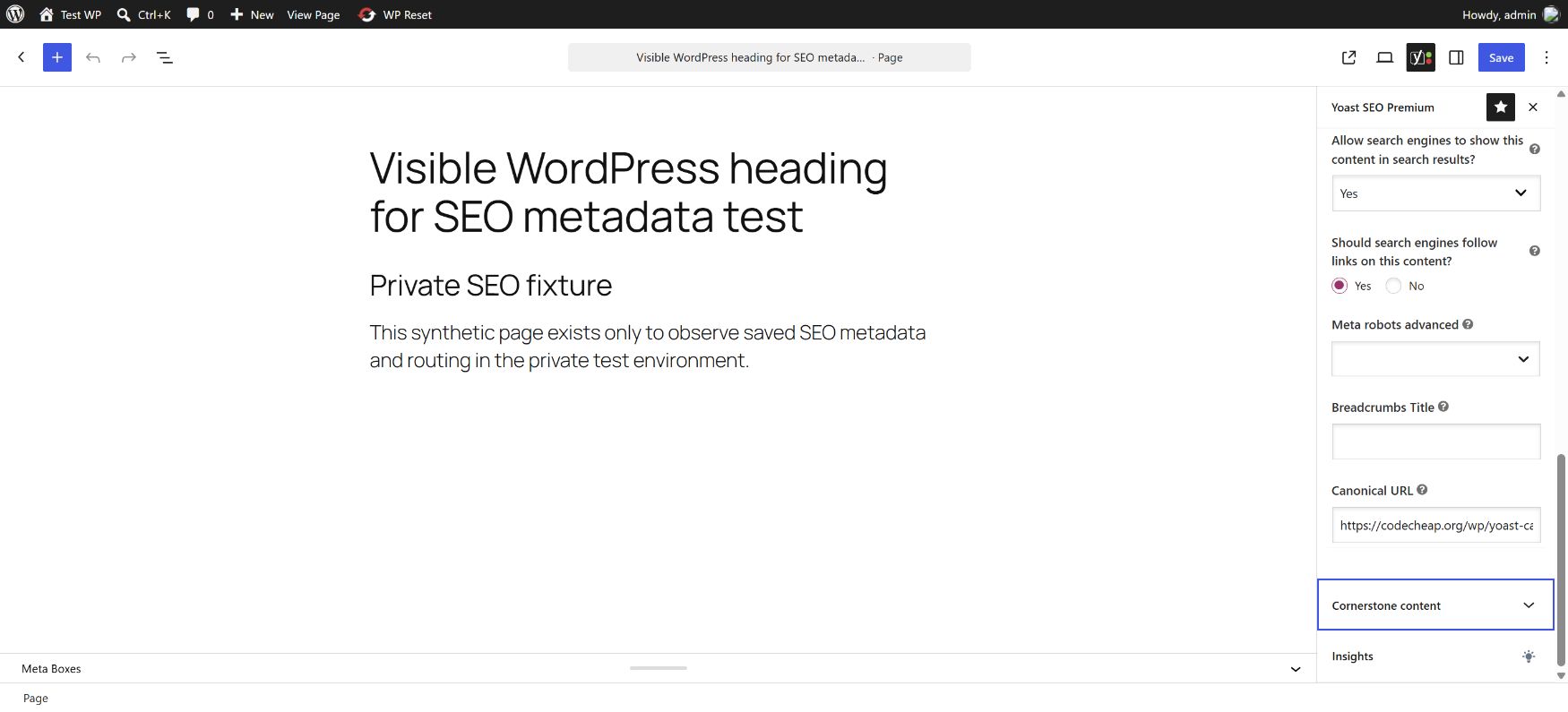Open the WP Reset admin menu

[395, 14]
